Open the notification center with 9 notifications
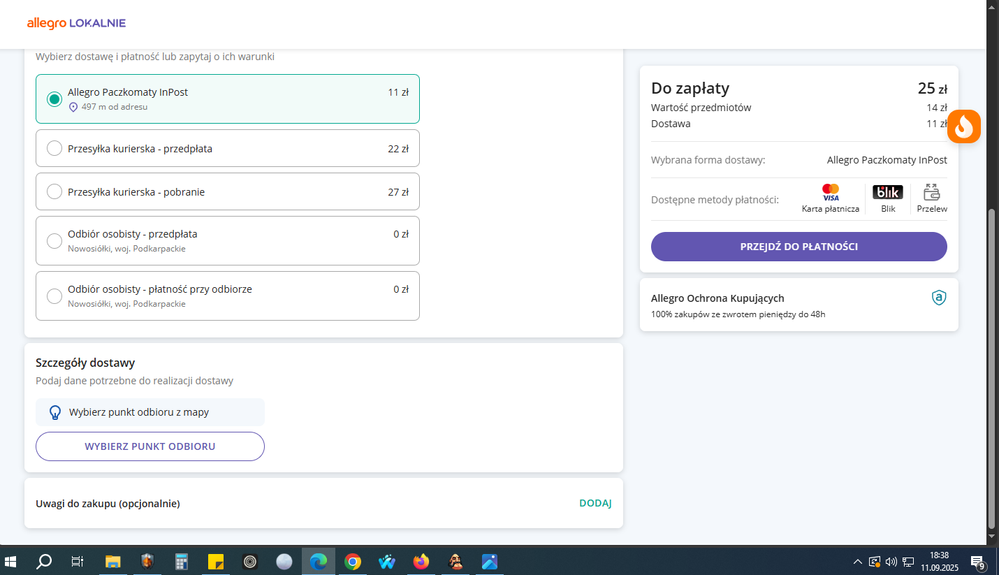The height and width of the screenshot is (575, 999). click(x=978, y=562)
